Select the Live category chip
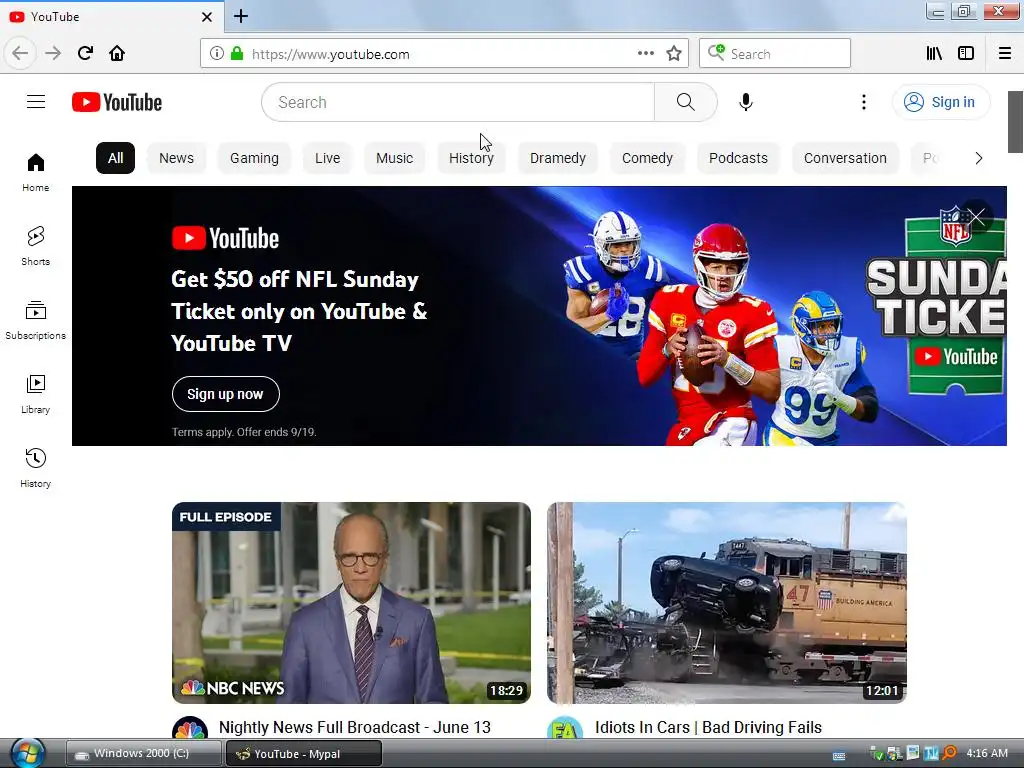Image resolution: width=1024 pixels, height=768 pixels. [x=327, y=158]
